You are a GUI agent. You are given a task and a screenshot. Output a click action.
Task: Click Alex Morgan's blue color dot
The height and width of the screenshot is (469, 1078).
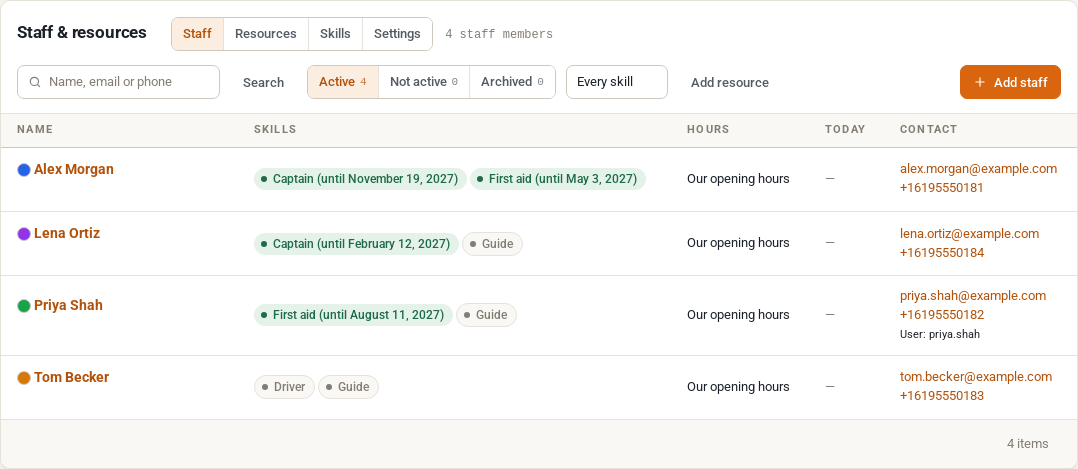click(23, 169)
